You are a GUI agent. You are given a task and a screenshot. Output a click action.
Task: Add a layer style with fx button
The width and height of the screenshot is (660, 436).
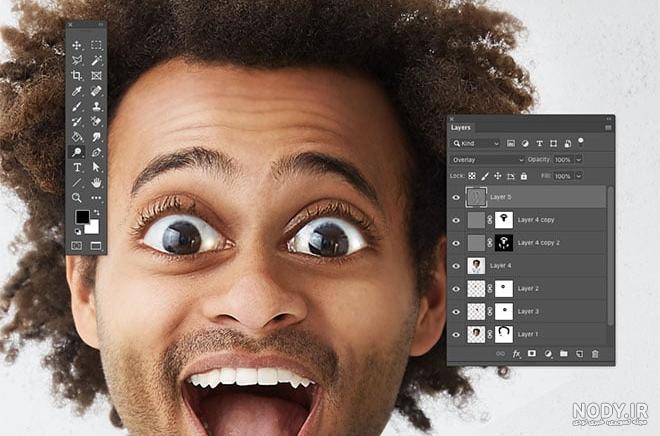516,354
